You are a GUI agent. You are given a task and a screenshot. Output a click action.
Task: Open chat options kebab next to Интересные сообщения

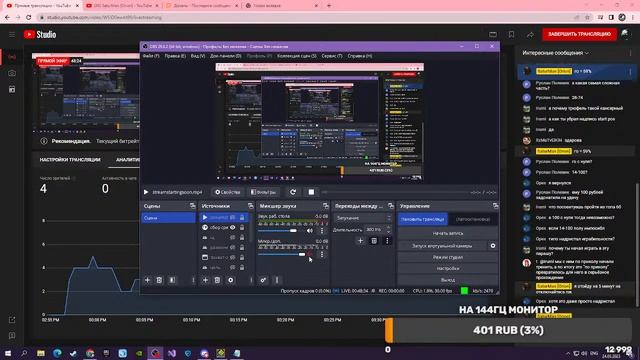(x=630, y=53)
